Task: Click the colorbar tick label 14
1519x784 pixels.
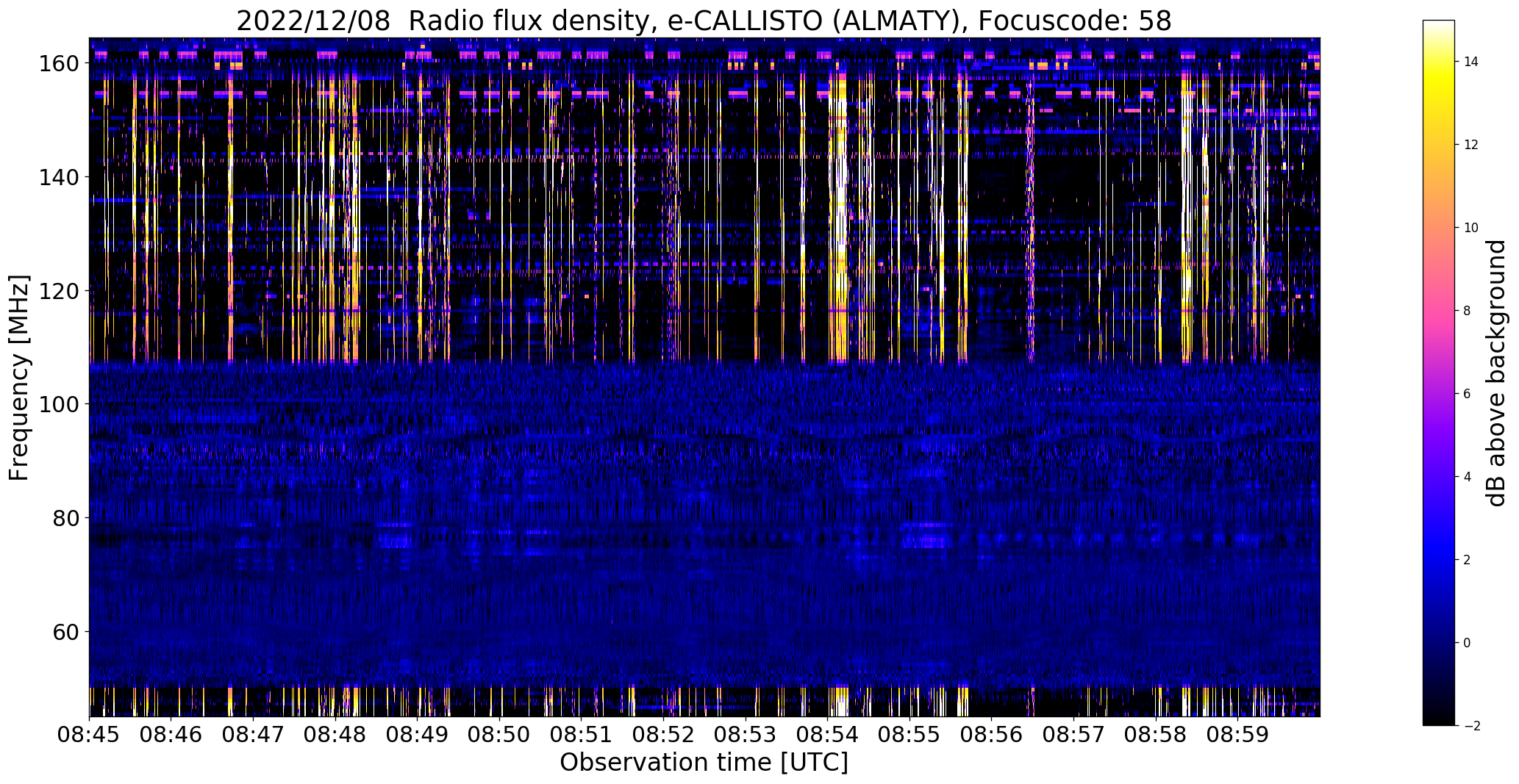Action: click(1471, 62)
